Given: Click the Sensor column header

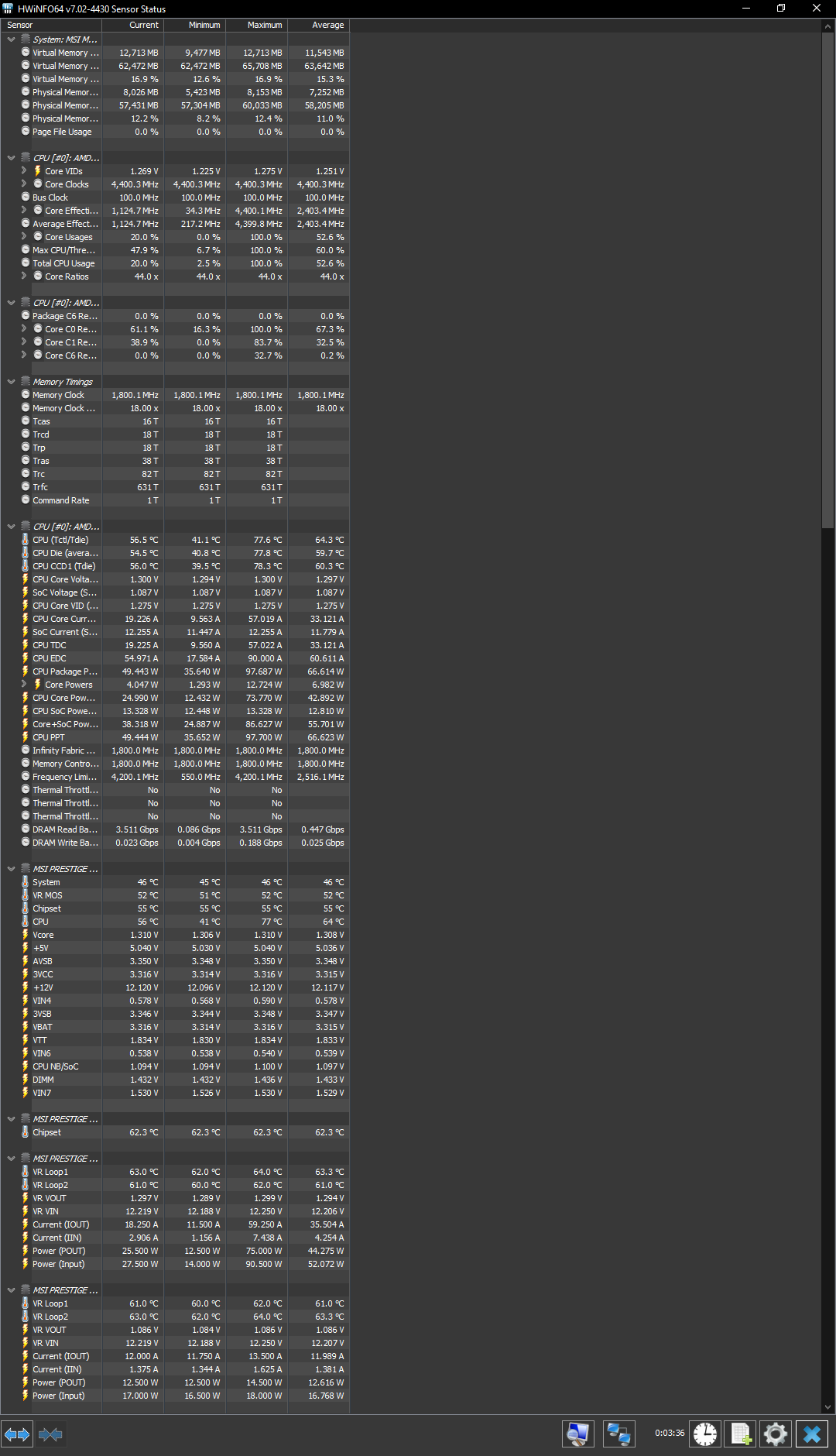Looking at the screenshot, I should click(x=51, y=26).
